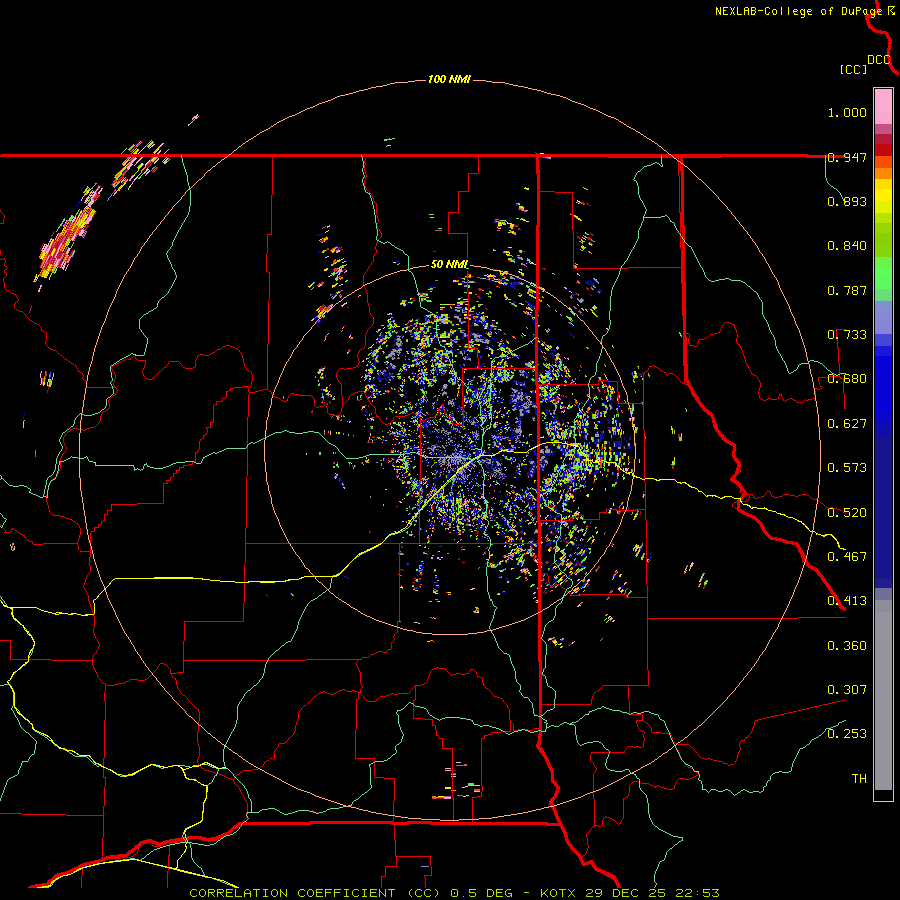
Task: Click the 0.627 scale value
Action: pos(847,424)
